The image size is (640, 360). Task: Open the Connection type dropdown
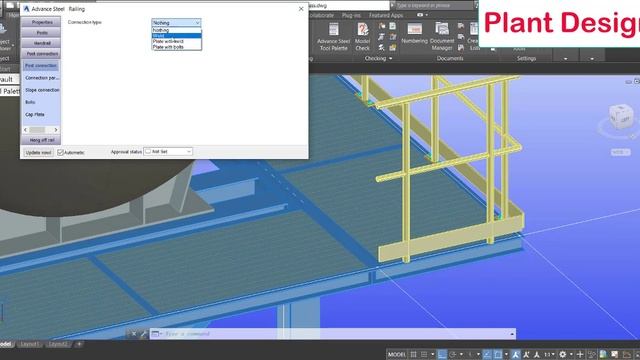point(176,23)
